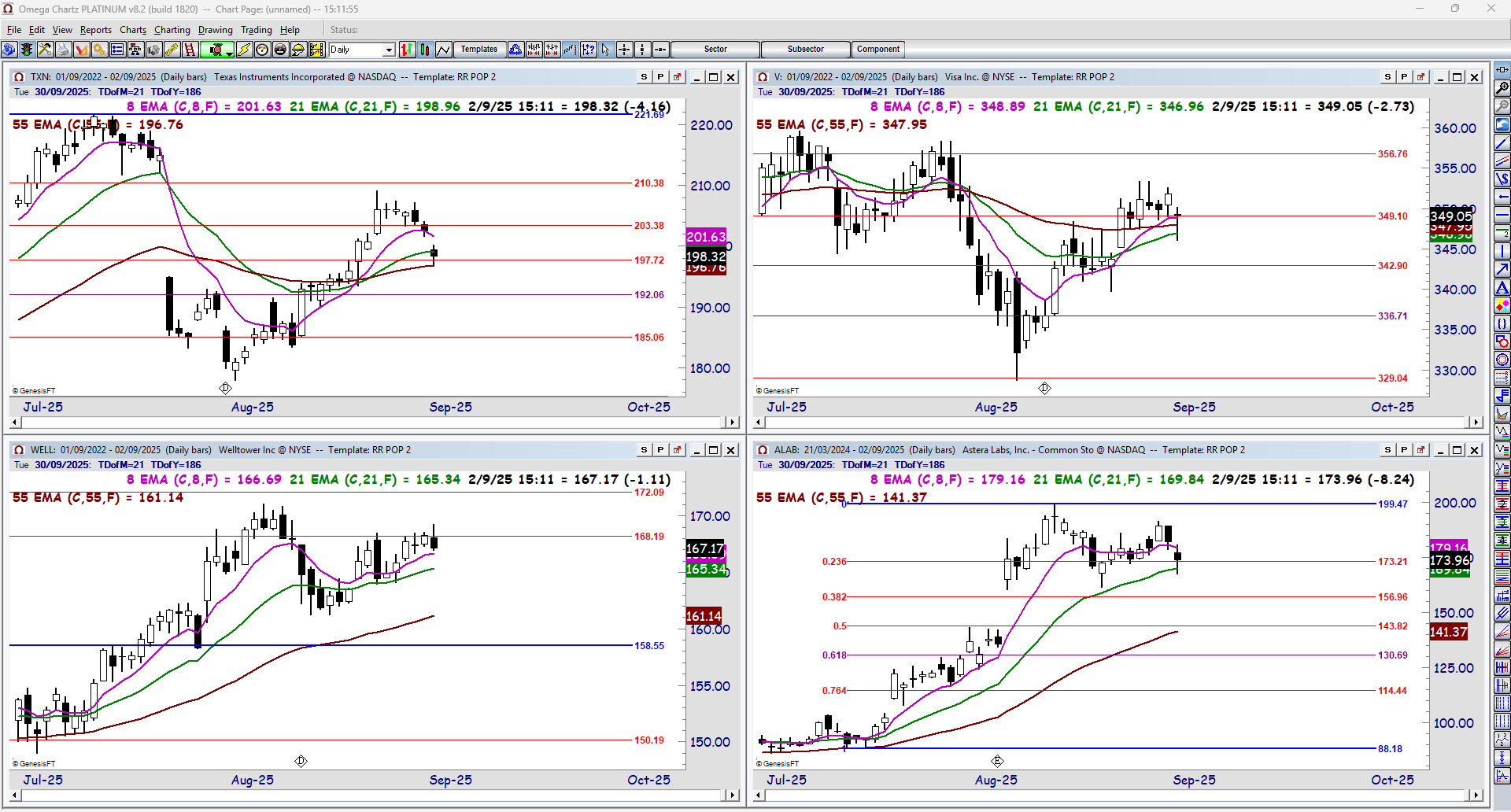
Task: Click the blue recycle icon beside Templates
Action: click(x=515, y=50)
